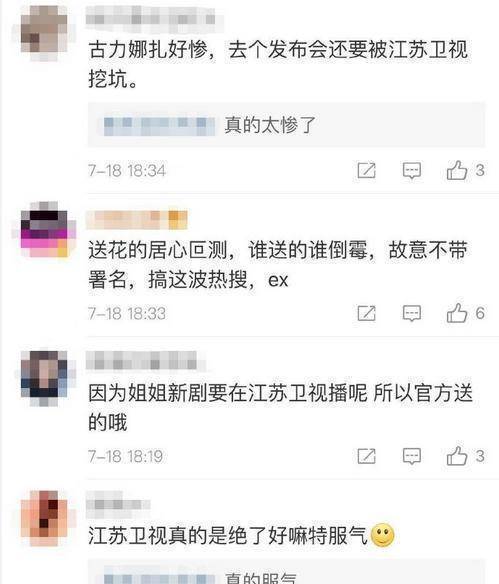Open avatar of 送花的居心叵测 commenter
The width and height of the screenshot is (499, 584).
tap(44, 229)
